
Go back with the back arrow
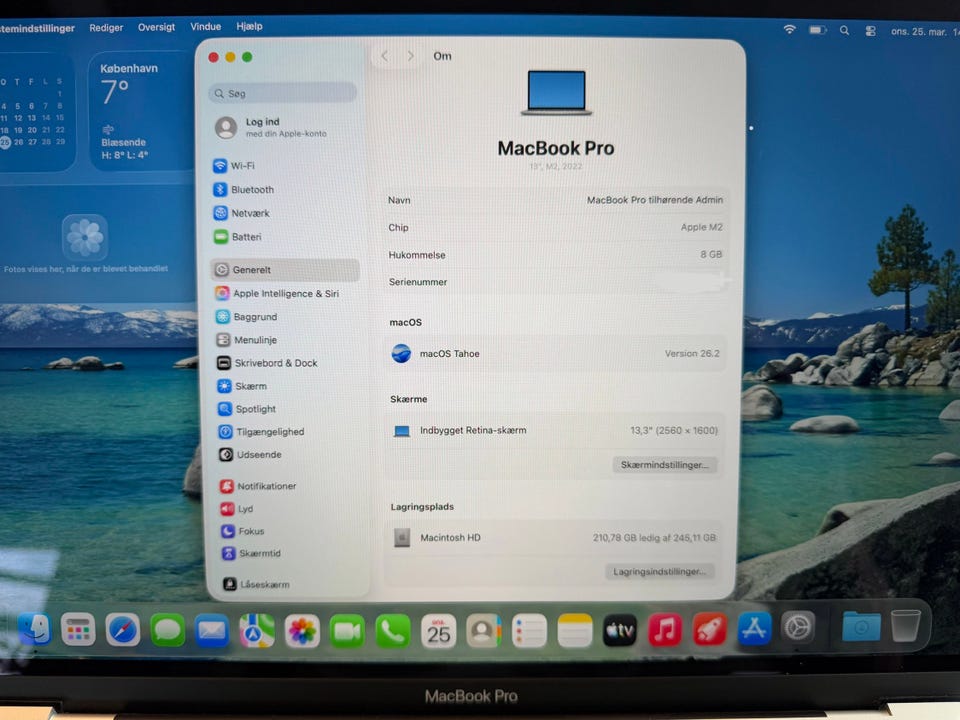coord(384,56)
